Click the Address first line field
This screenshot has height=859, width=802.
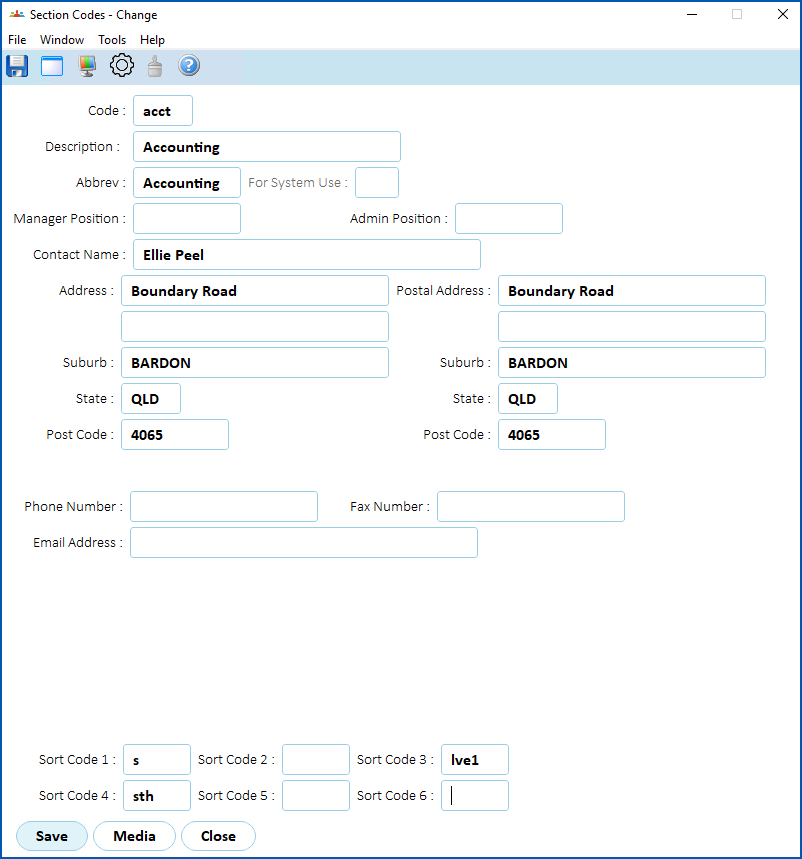click(x=255, y=291)
